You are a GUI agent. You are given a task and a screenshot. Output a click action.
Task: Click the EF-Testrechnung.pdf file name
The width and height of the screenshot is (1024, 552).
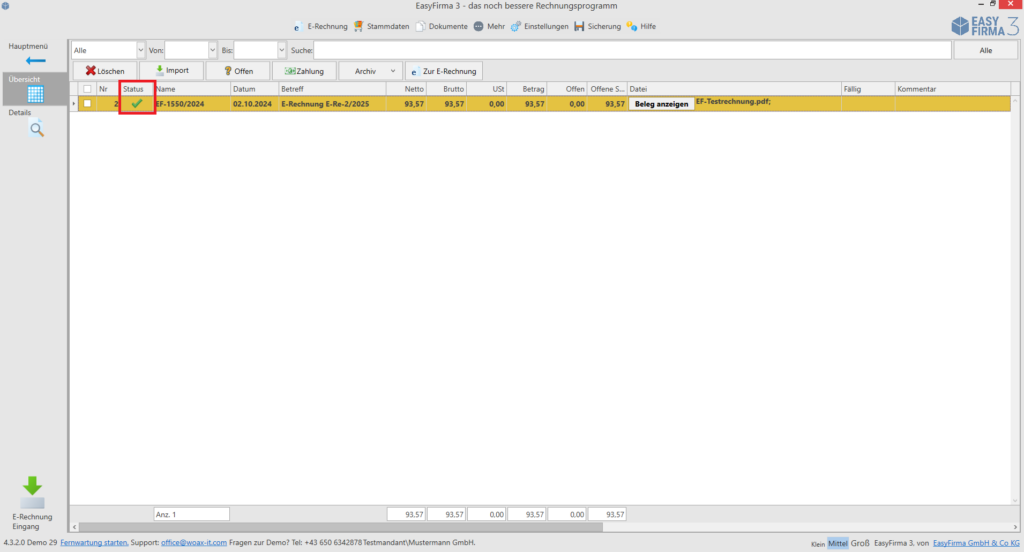point(733,102)
